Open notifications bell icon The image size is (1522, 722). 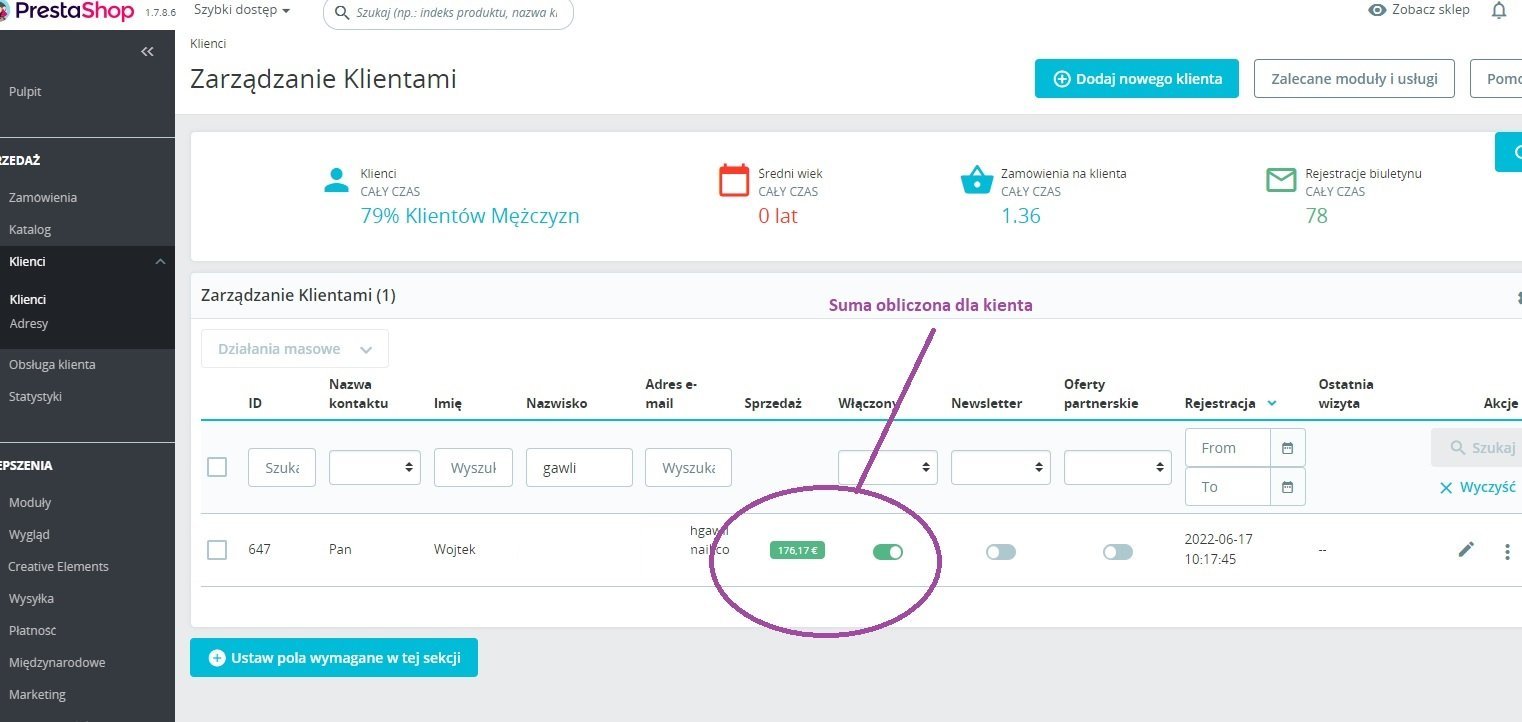click(1498, 10)
